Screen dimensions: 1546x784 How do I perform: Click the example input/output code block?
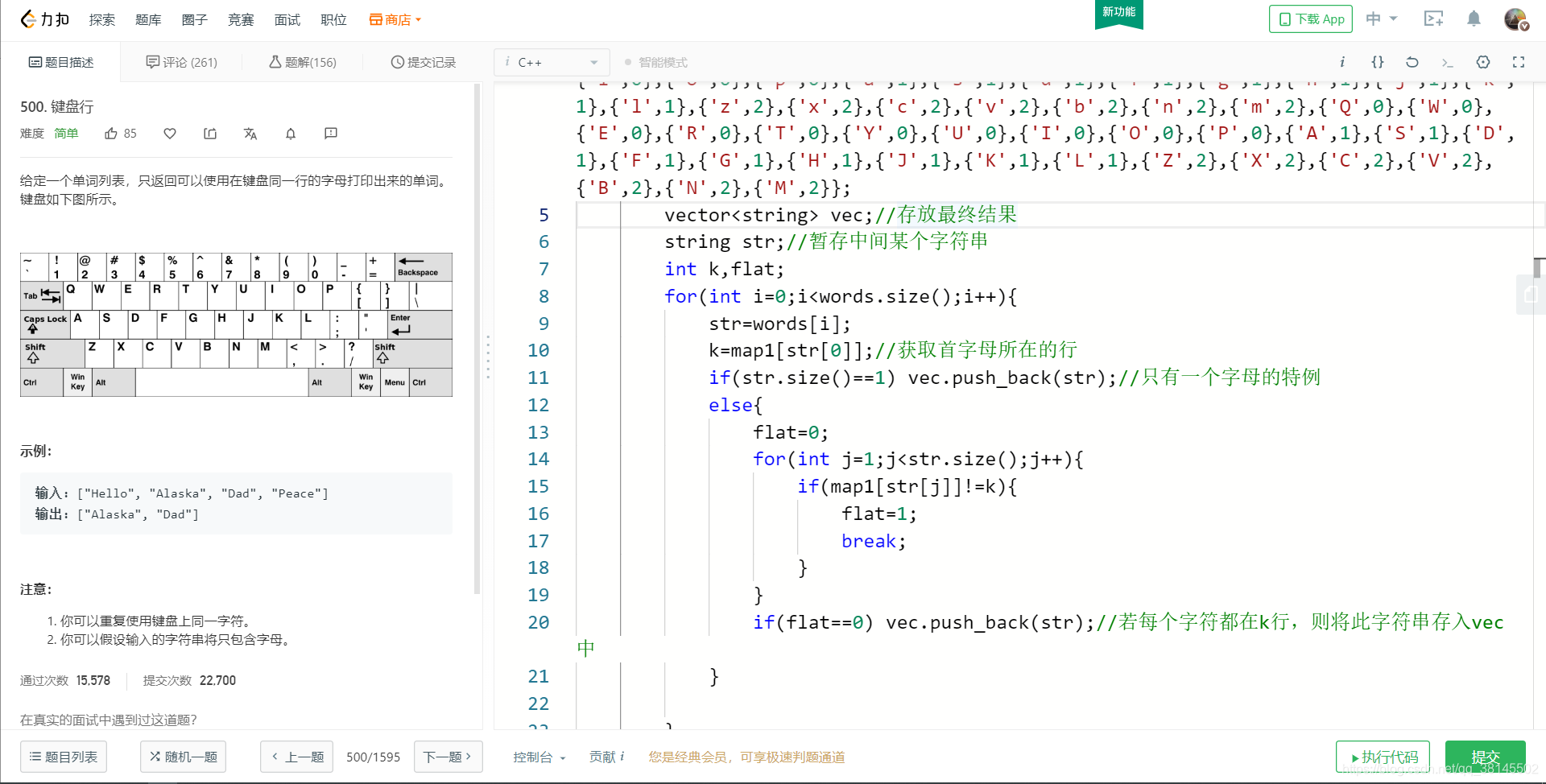click(x=236, y=503)
